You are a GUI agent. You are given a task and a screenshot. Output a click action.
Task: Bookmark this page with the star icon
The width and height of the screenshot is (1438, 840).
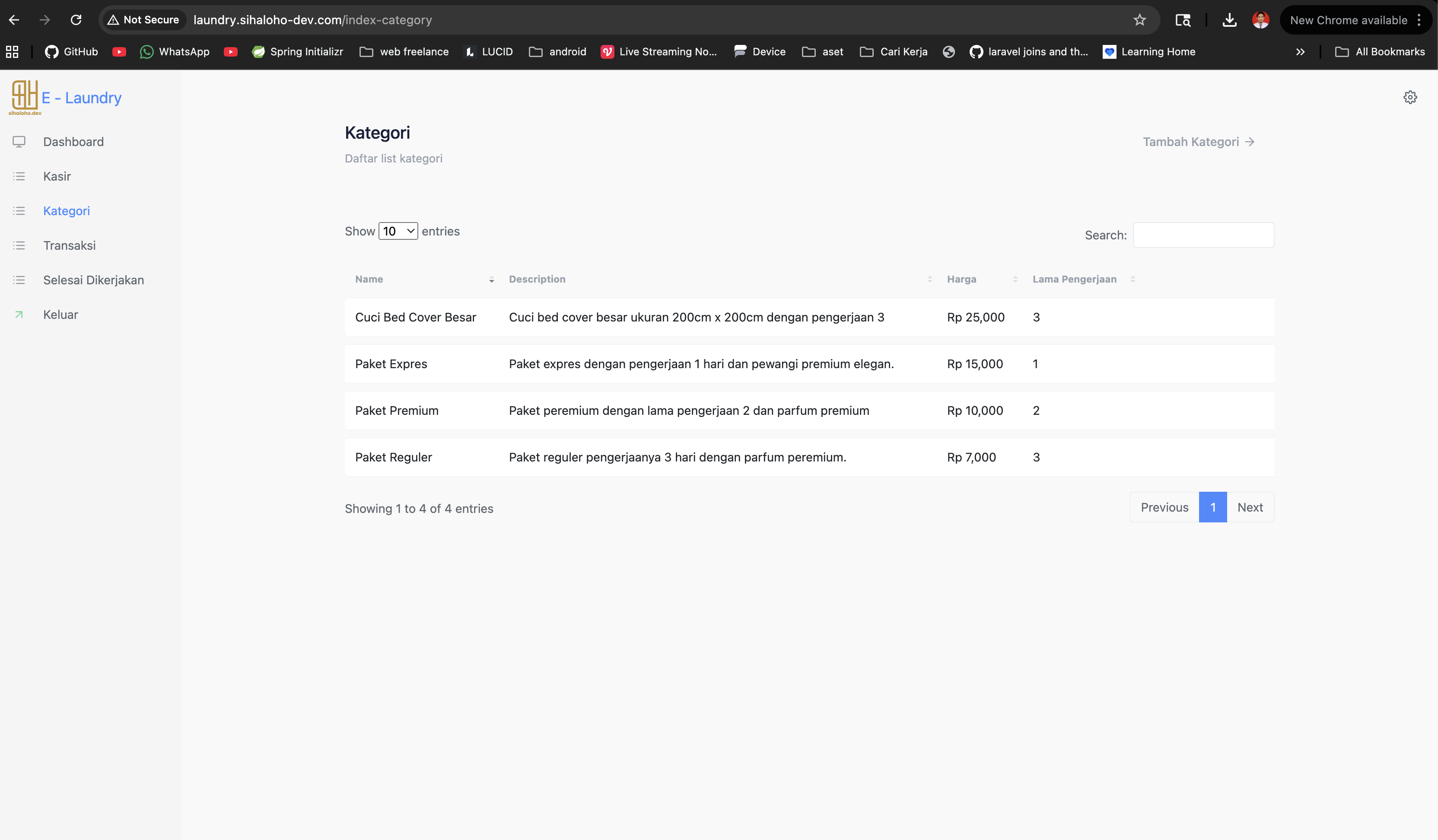pos(1139,20)
